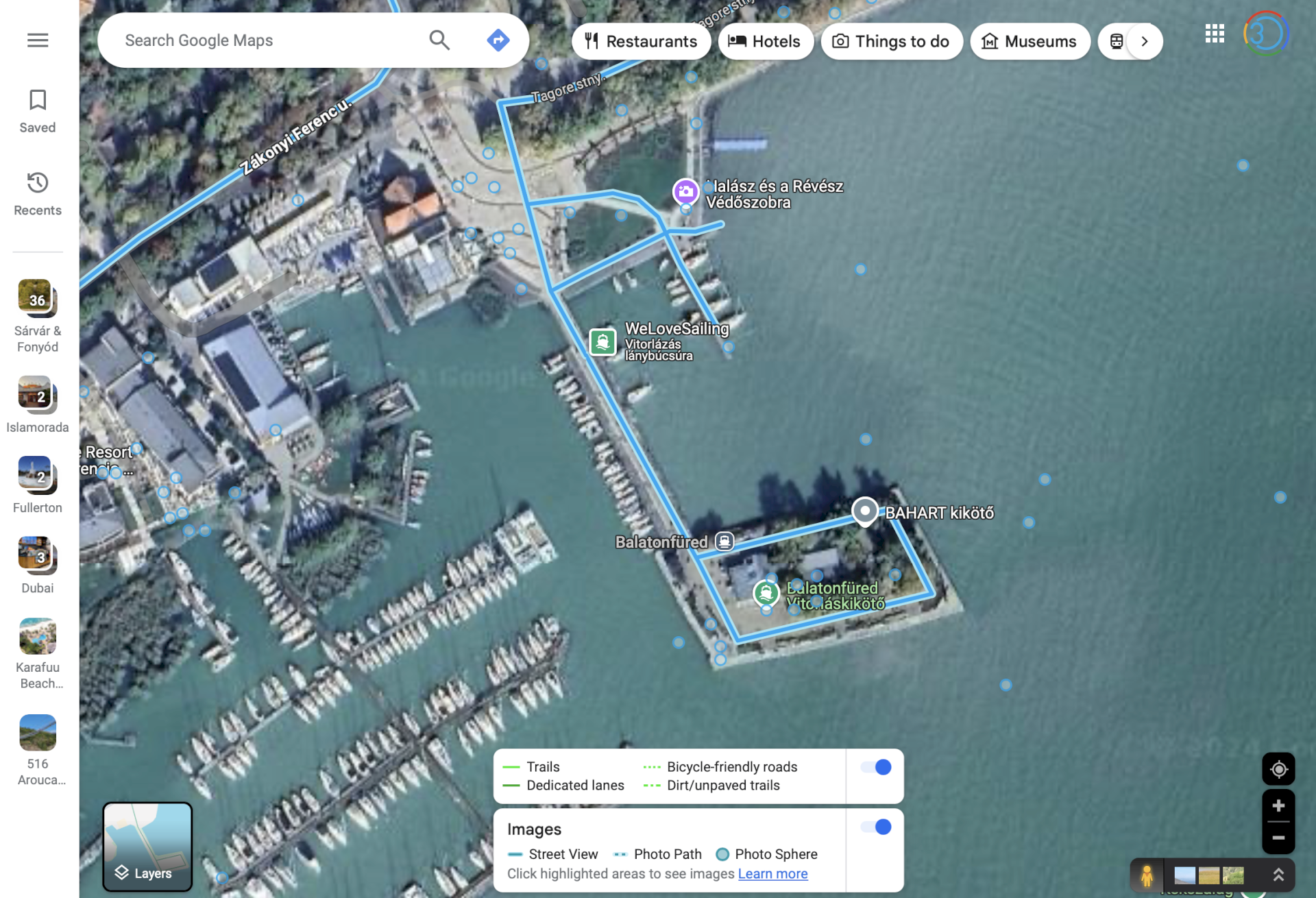The width and height of the screenshot is (1316, 898).
Task: Click the Street View legend entry
Action: click(x=553, y=854)
